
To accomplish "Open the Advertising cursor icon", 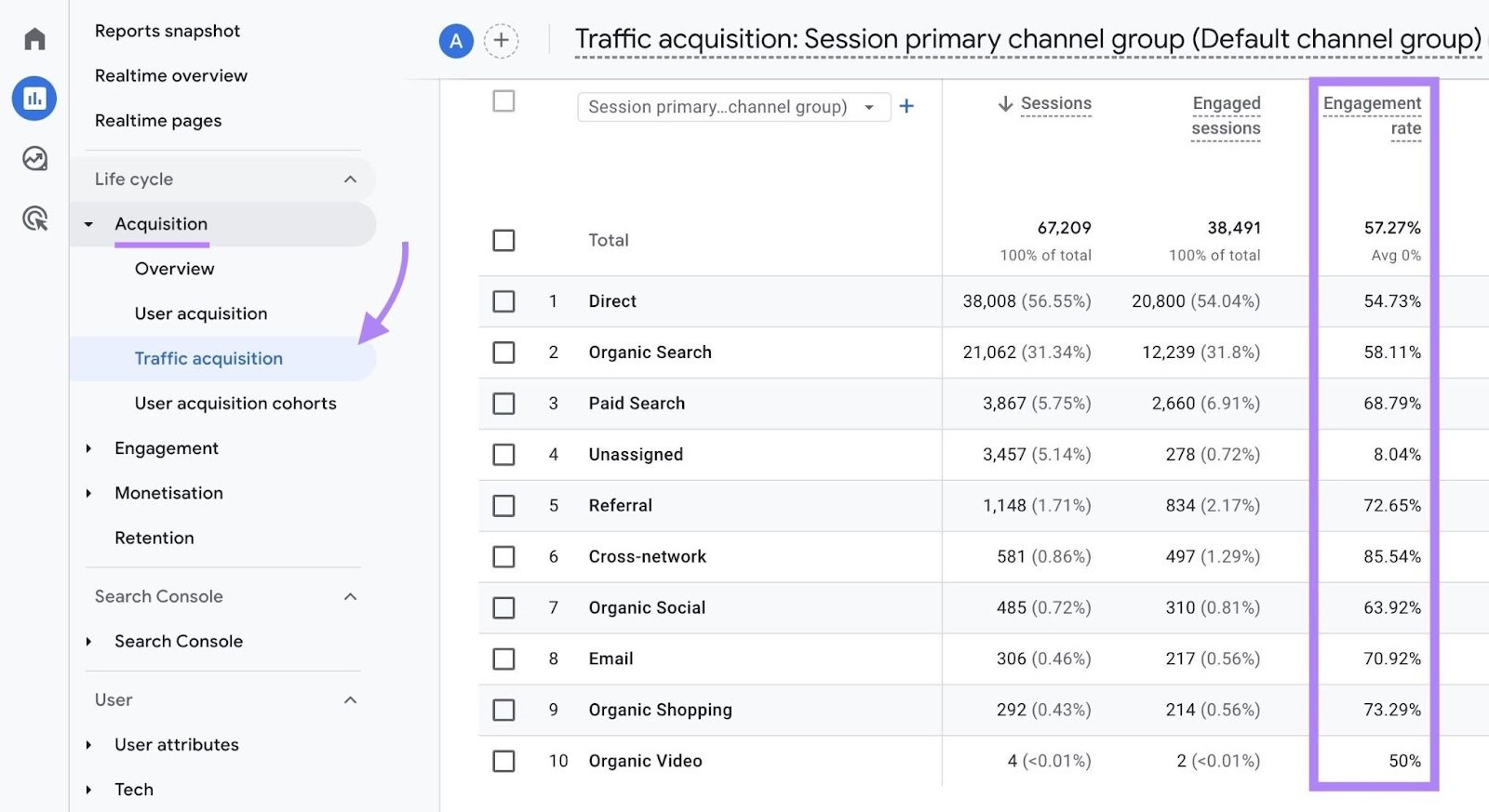I will point(34,219).
